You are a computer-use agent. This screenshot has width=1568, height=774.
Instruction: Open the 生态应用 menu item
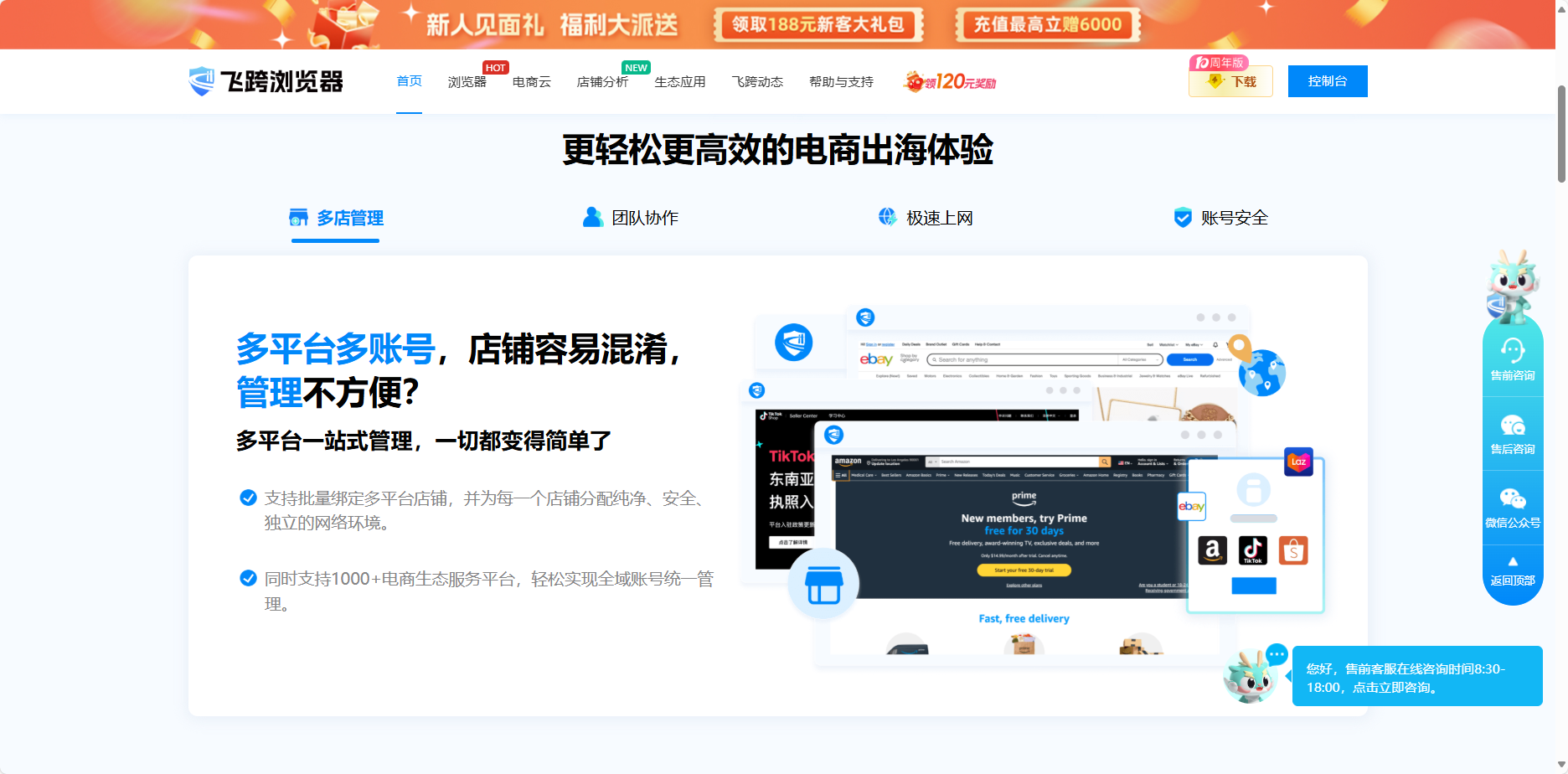point(679,82)
